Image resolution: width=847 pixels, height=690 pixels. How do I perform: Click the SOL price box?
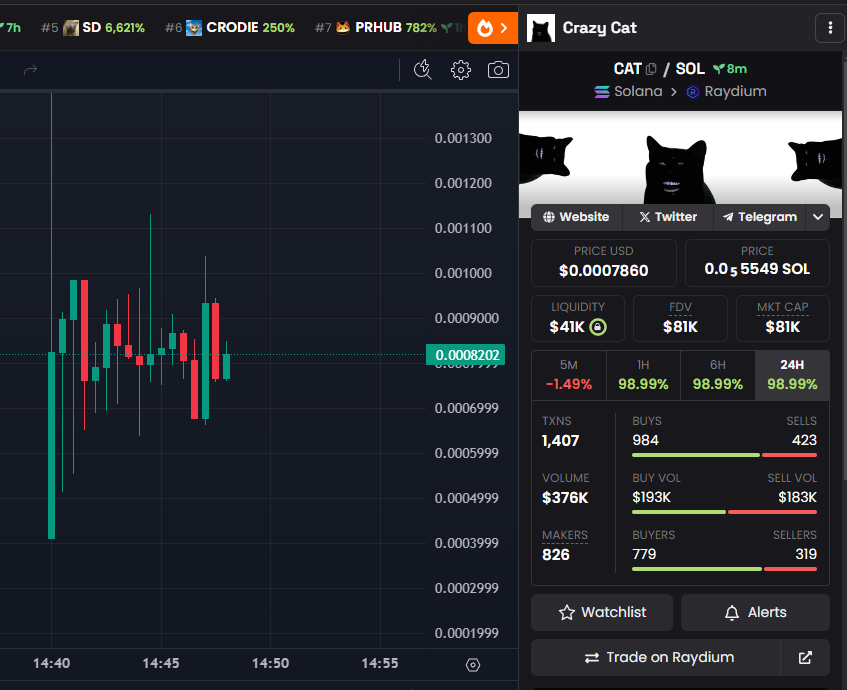[x=757, y=263]
